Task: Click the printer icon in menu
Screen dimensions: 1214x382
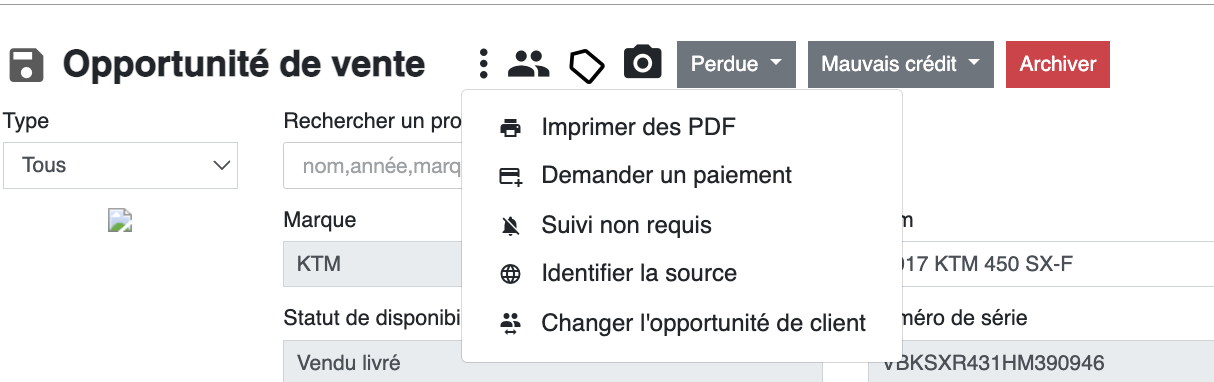Action: tap(511, 128)
